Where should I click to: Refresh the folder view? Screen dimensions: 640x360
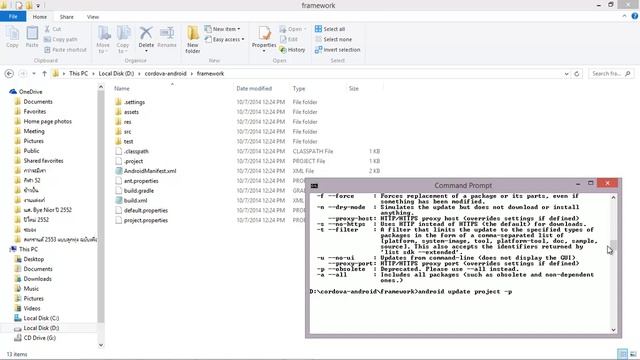[577, 73]
